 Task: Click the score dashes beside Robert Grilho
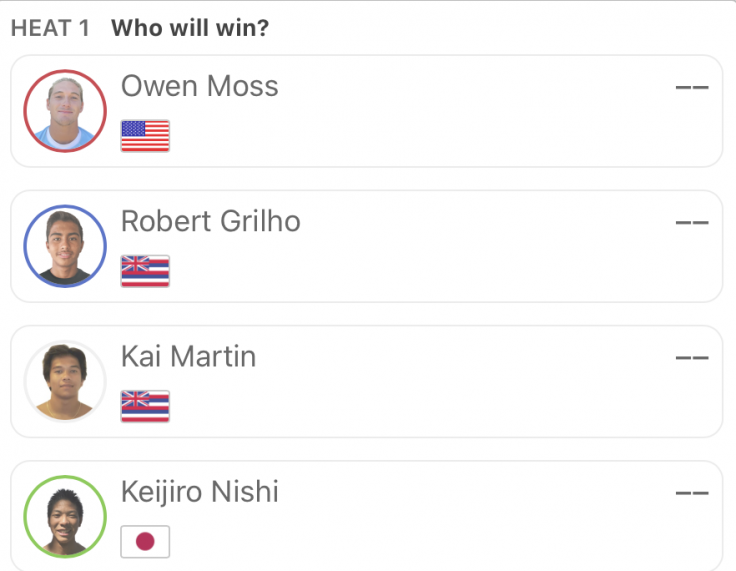pos(692,223)
